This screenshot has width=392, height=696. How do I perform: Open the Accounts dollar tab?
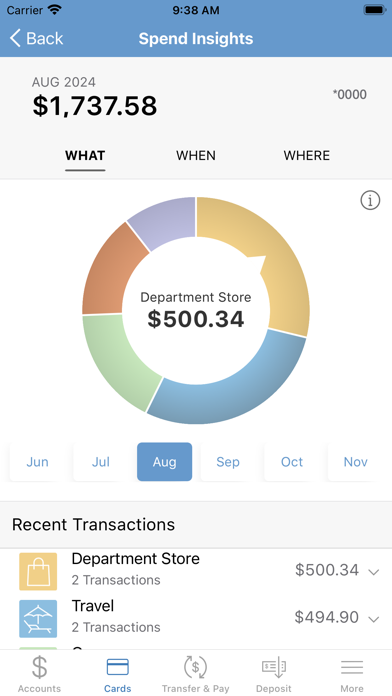coord(40,674)
